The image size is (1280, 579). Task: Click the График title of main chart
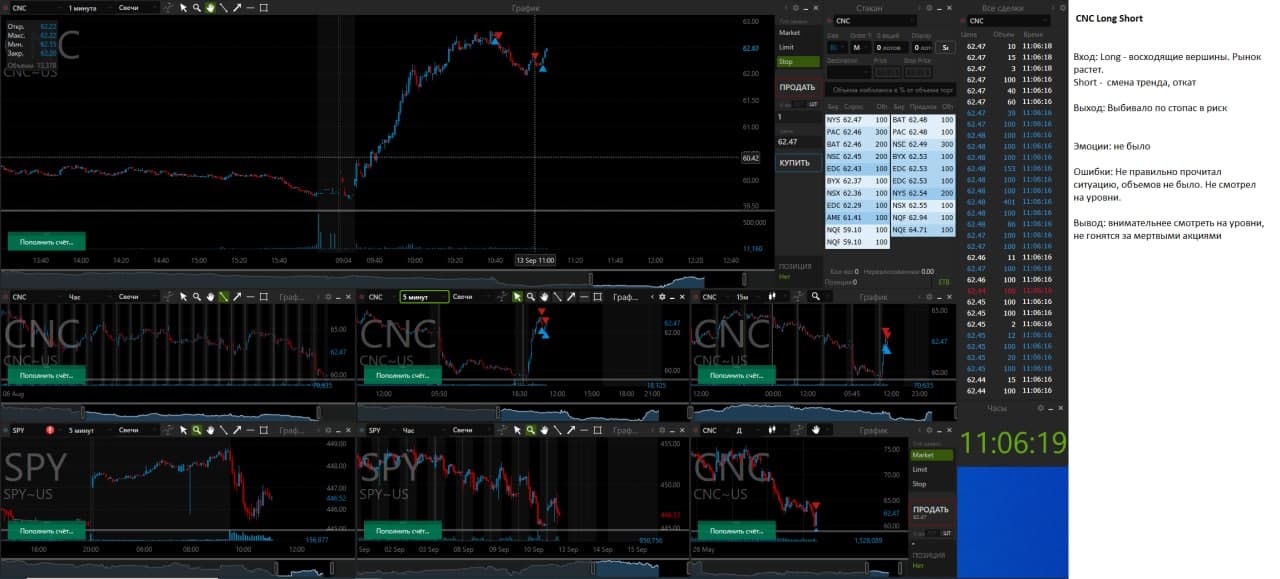(x=525, y=8)
